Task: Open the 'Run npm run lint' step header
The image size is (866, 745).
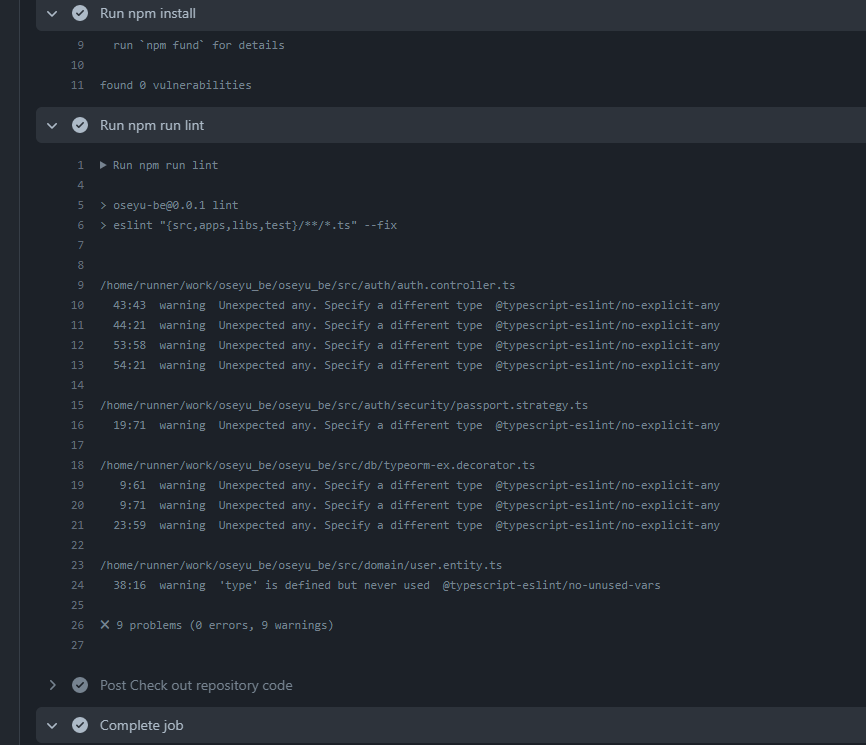Action: (x=451, y=125)
